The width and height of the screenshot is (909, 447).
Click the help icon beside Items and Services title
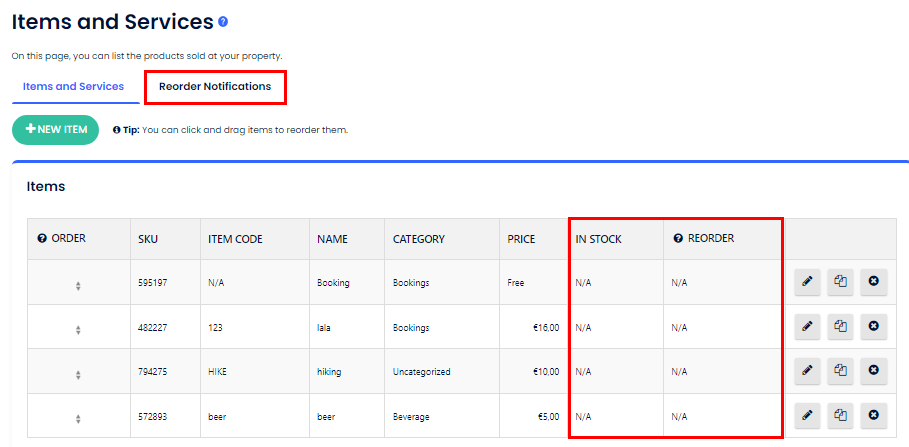[223, 22]
